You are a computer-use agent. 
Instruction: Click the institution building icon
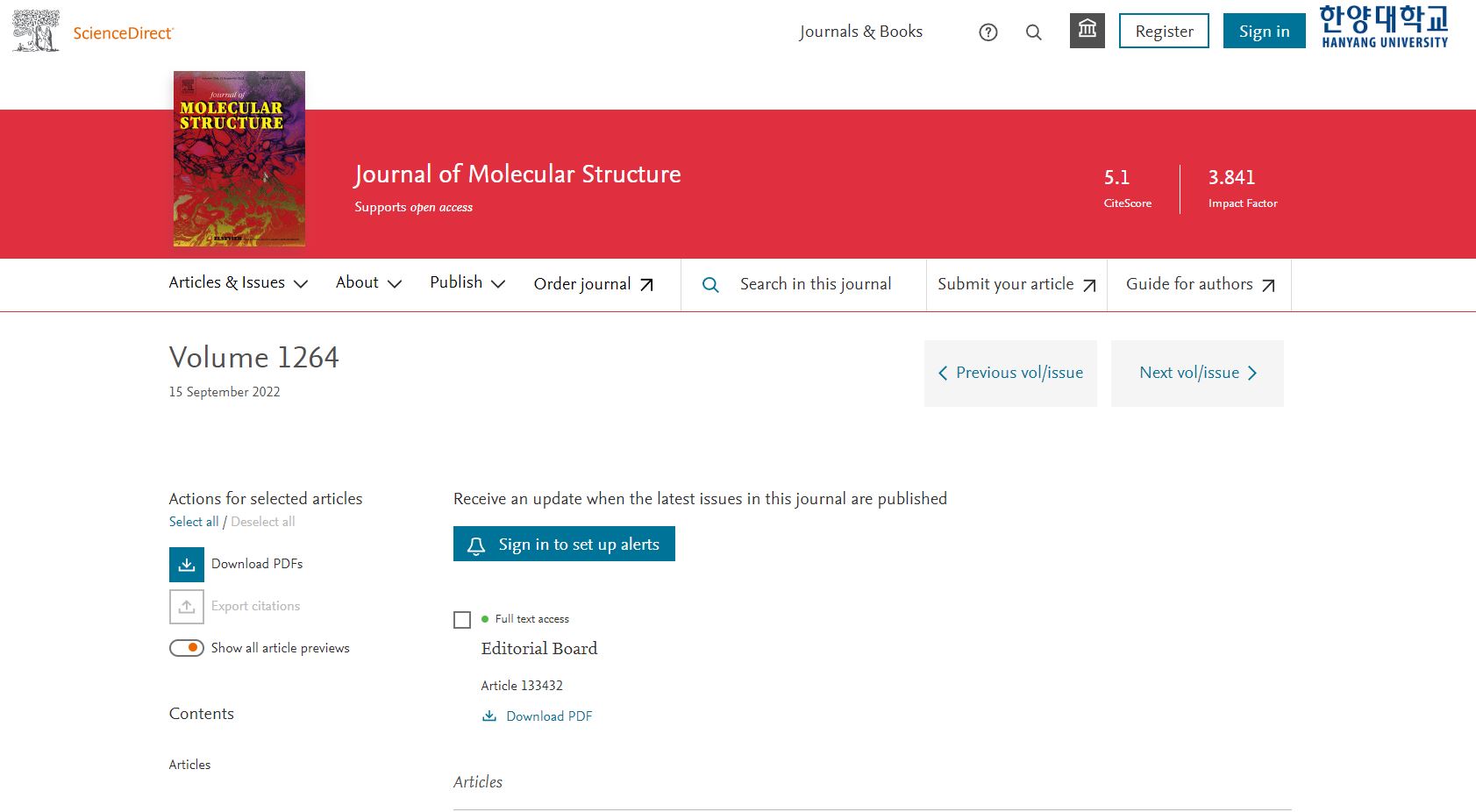[1087, 31]
